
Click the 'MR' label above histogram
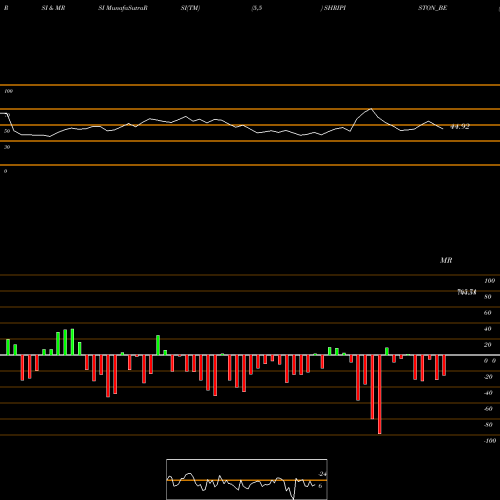(446, 260)
